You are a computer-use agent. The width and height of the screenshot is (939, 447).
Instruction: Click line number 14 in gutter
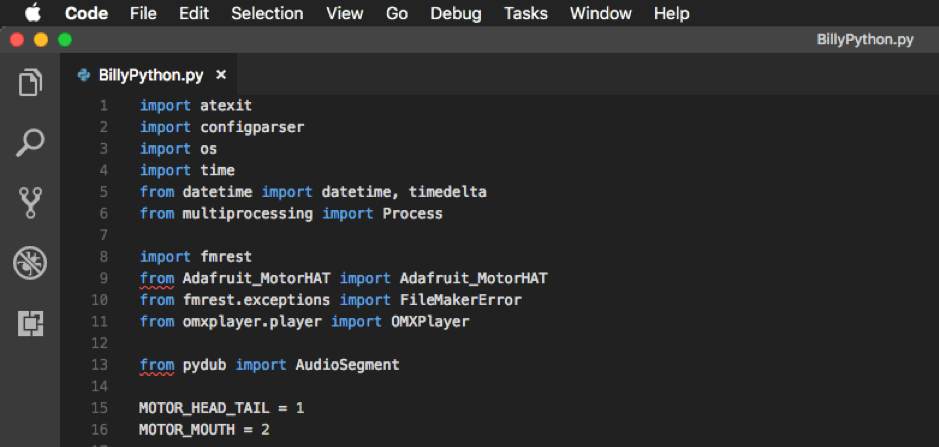[100, 386]
